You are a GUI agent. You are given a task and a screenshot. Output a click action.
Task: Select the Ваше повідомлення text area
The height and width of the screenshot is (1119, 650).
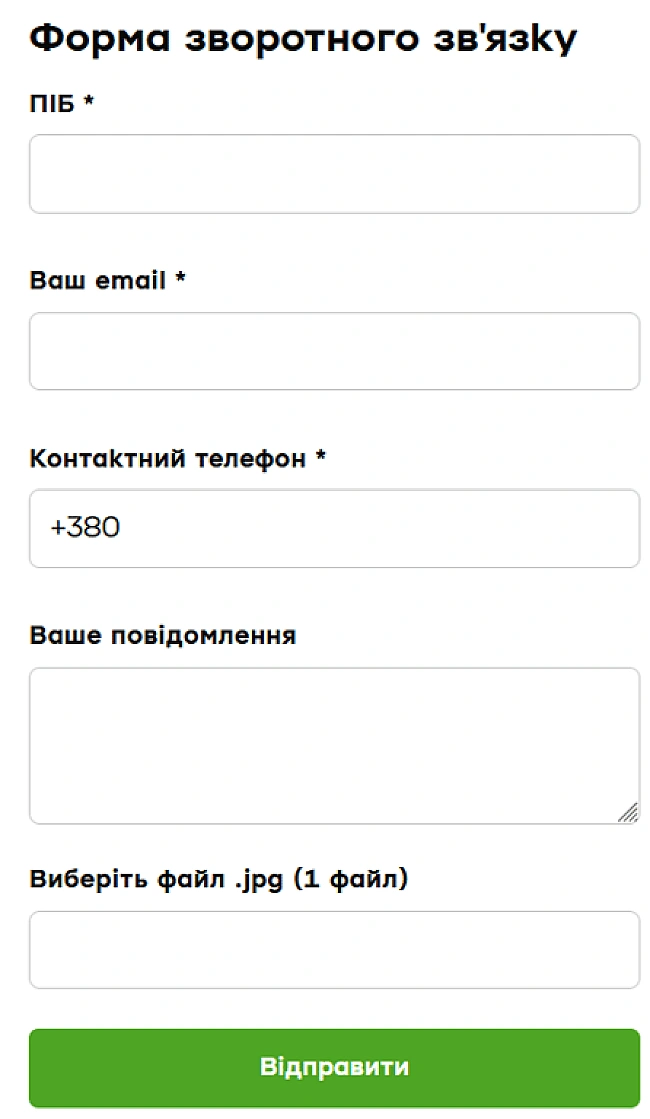click(334, 746)
